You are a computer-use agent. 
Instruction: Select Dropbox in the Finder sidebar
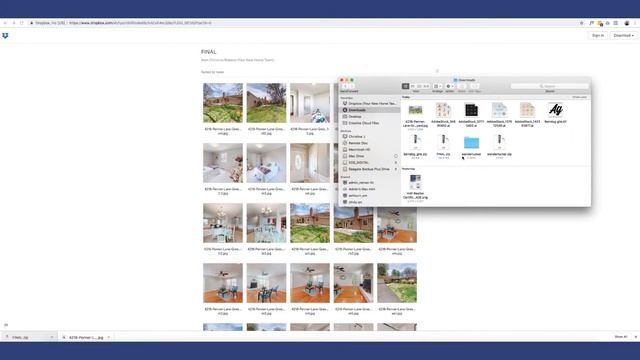pos(369,104)
